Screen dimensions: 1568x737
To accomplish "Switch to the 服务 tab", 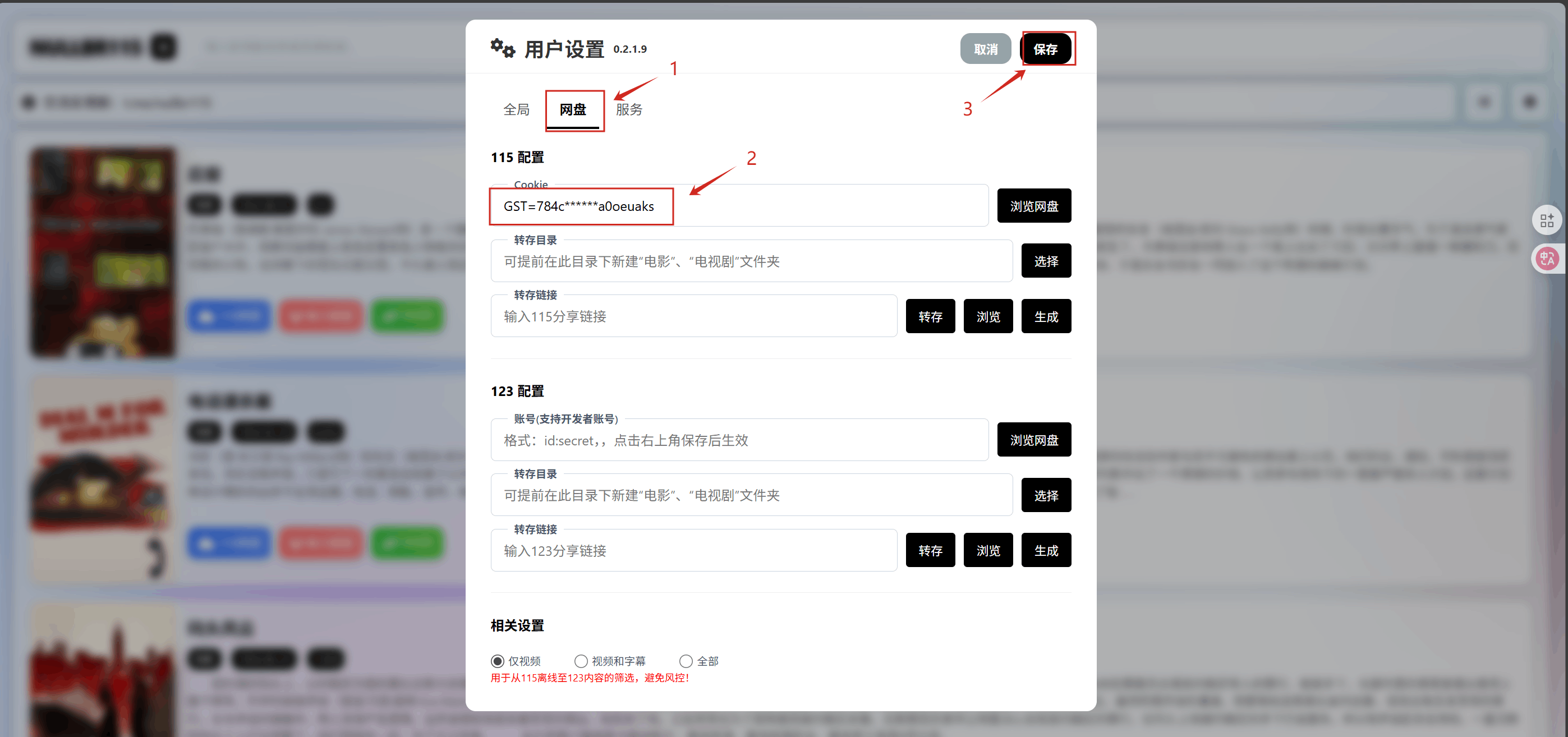I will pyautogui.click(x=629, y=109).
